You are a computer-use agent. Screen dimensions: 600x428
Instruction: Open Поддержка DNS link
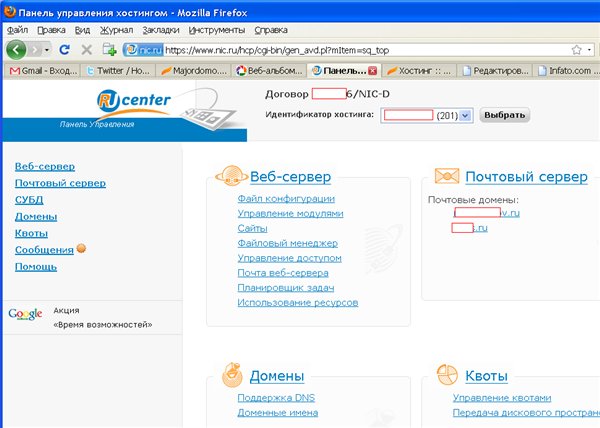(276, 398)
